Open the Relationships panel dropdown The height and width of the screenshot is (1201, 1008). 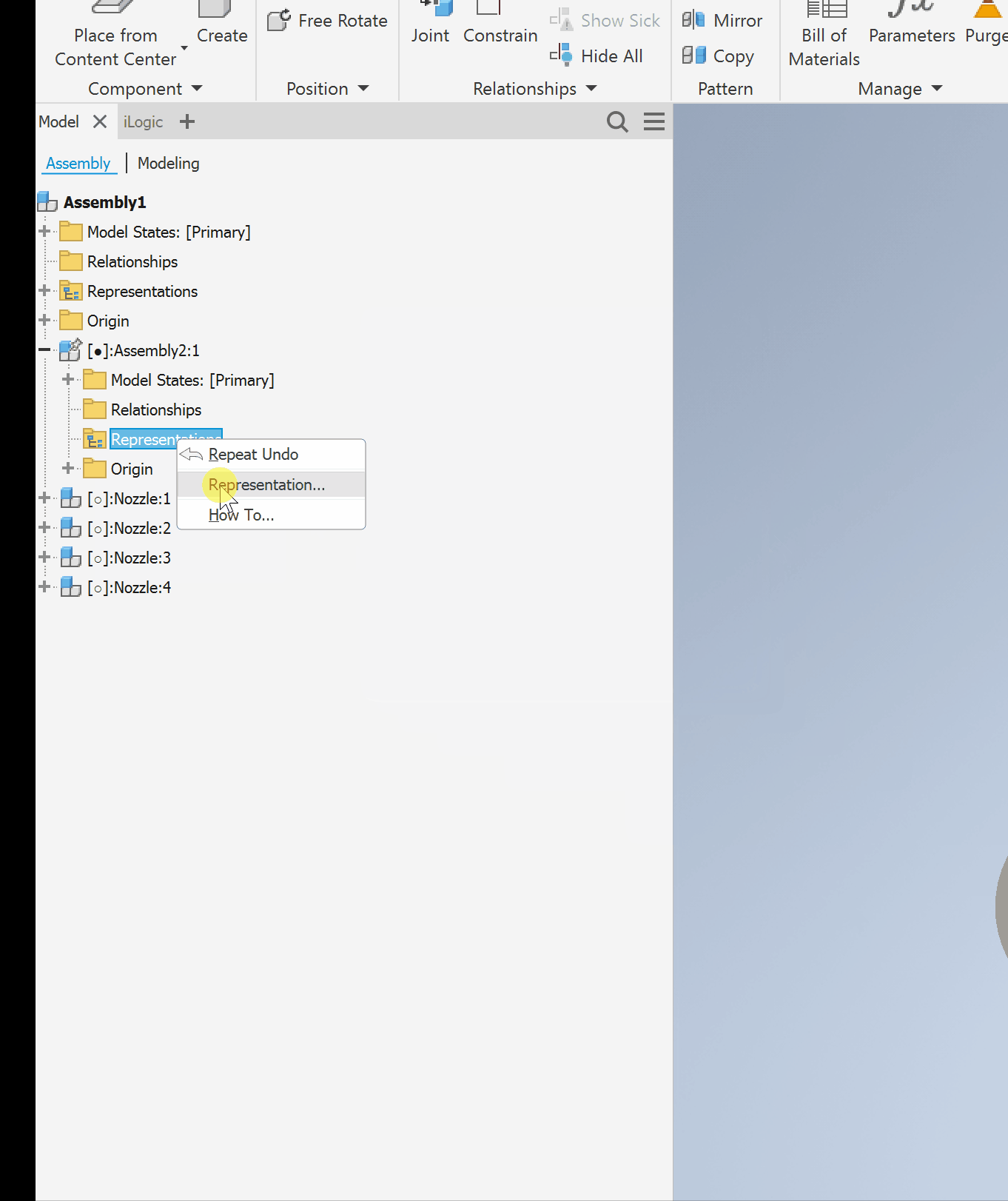coord(591,88)
